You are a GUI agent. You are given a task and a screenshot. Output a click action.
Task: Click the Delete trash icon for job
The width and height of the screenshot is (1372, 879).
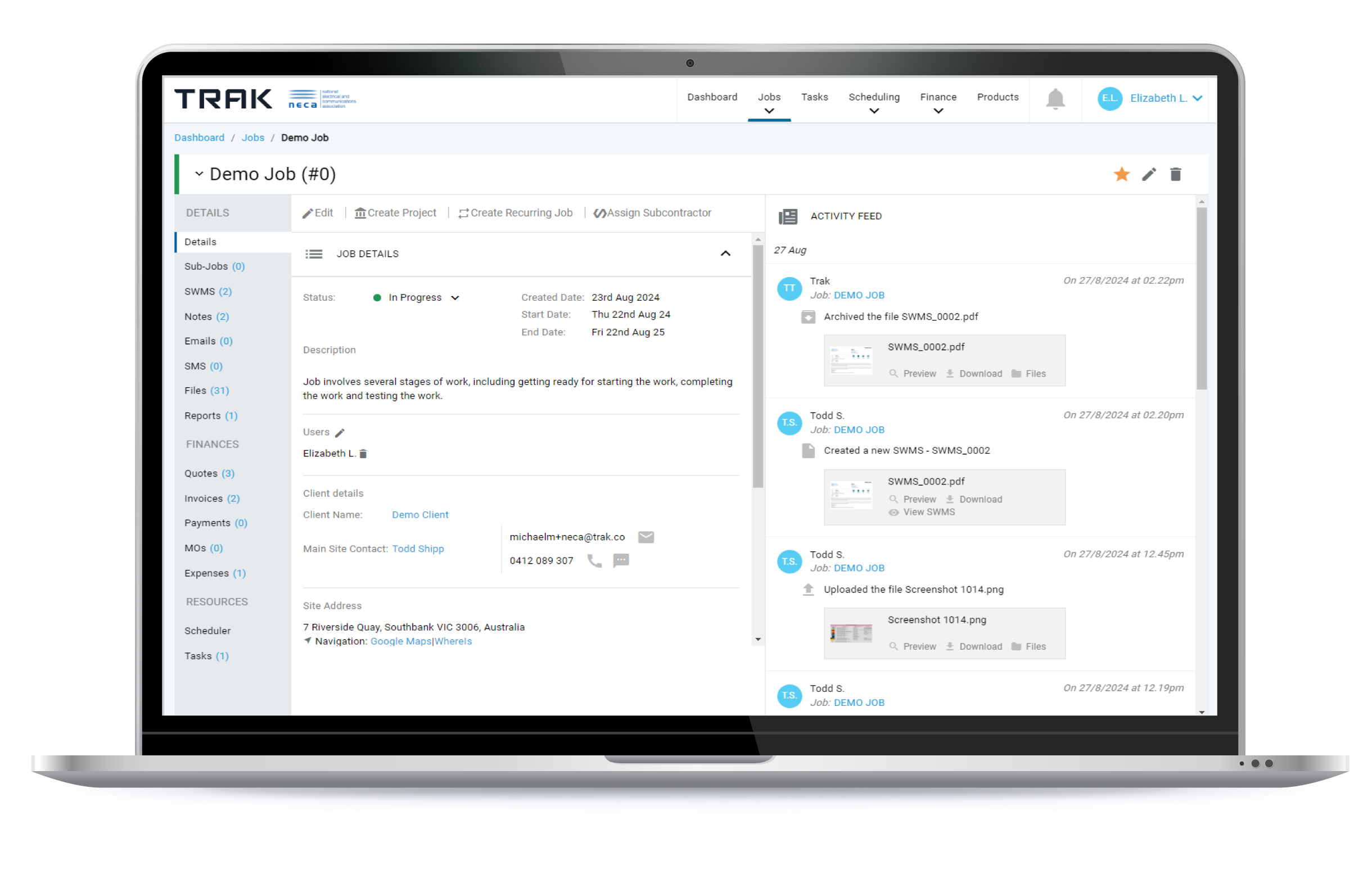[x=1175, y=175]
